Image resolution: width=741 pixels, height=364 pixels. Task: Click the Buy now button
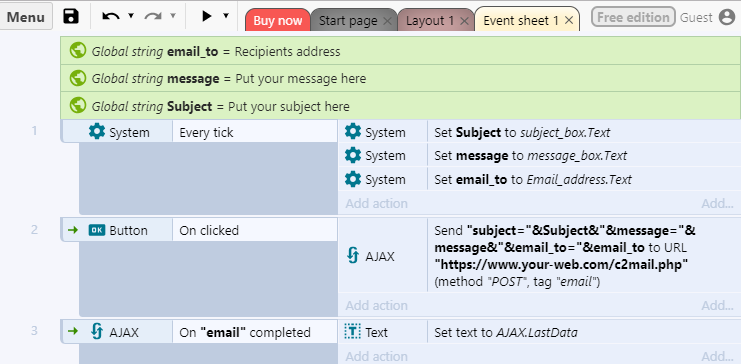tap(277, 21)
